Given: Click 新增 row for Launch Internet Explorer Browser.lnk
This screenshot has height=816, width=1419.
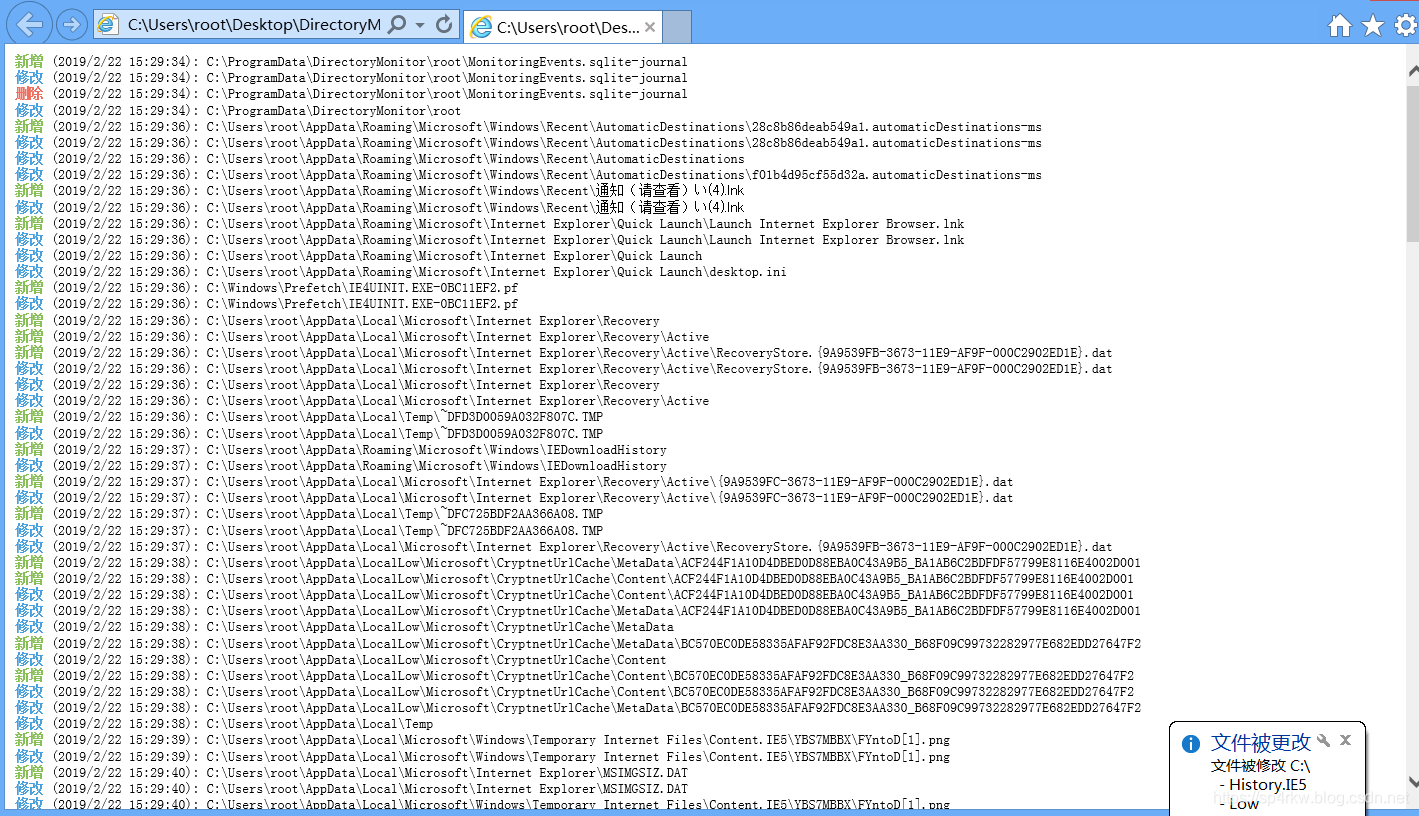Looking at the screenshot, I should click(490, 224).
